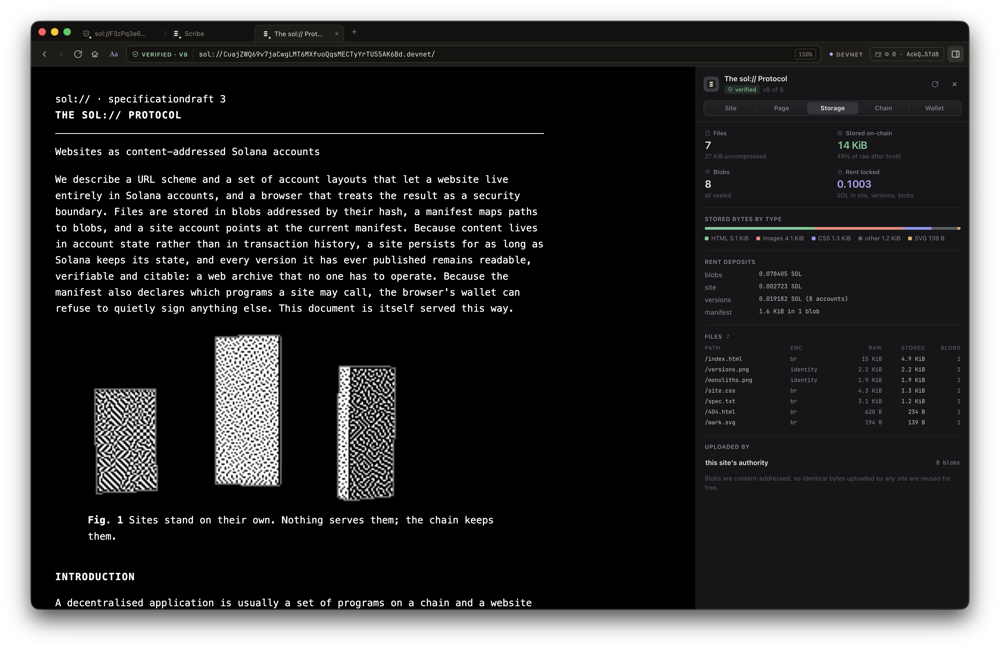Image resolution: width=1000 pixels, height=650 pixels.
Task: Reload the page from the toolbar
Action: 78,54
